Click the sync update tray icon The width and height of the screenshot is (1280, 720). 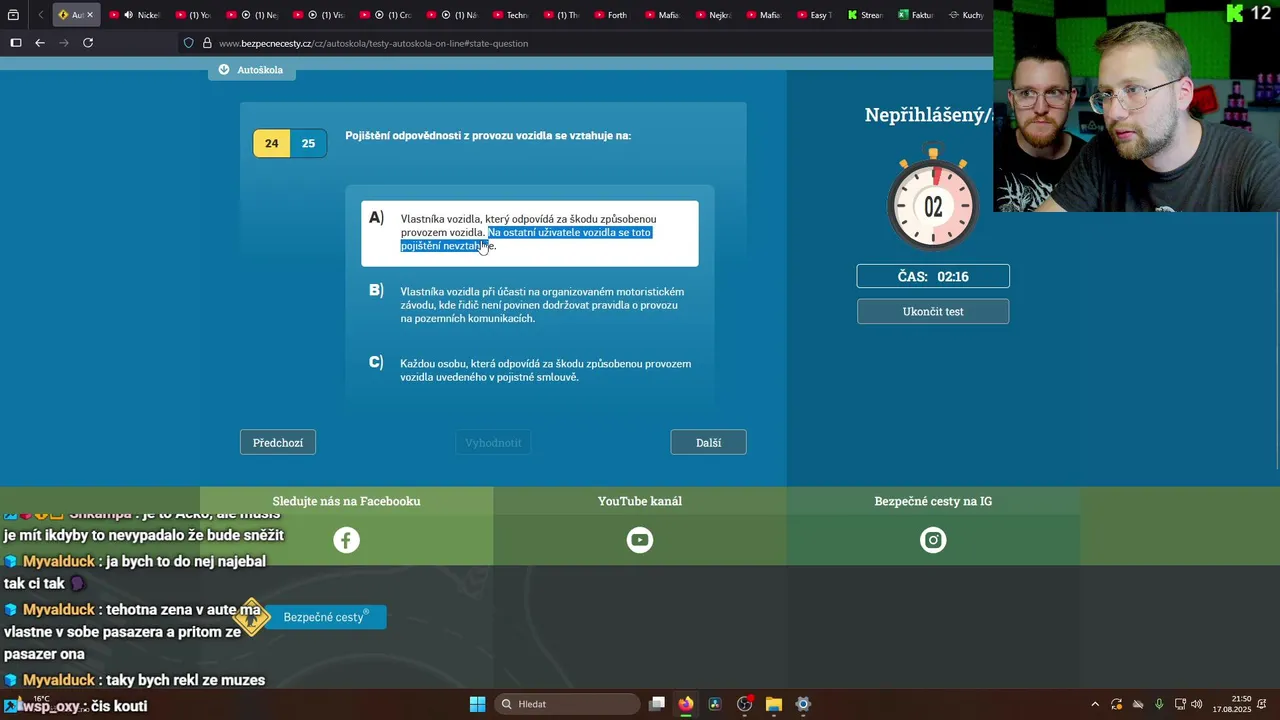coord(1117,704)
